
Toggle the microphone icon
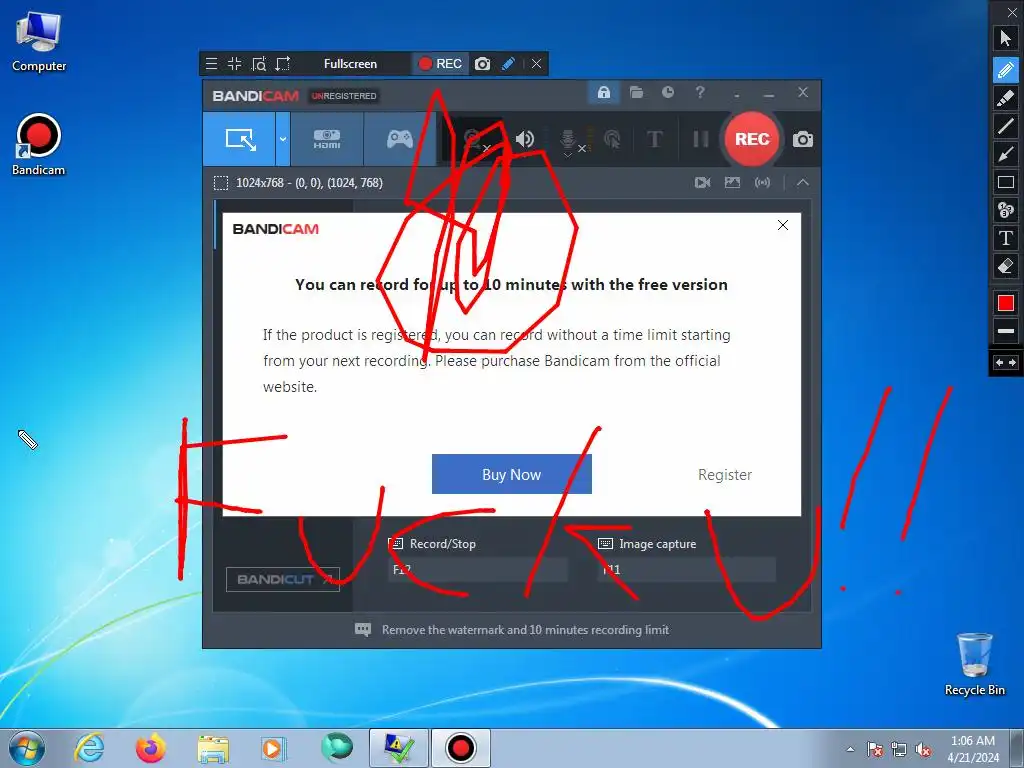(x=568, y=140)
